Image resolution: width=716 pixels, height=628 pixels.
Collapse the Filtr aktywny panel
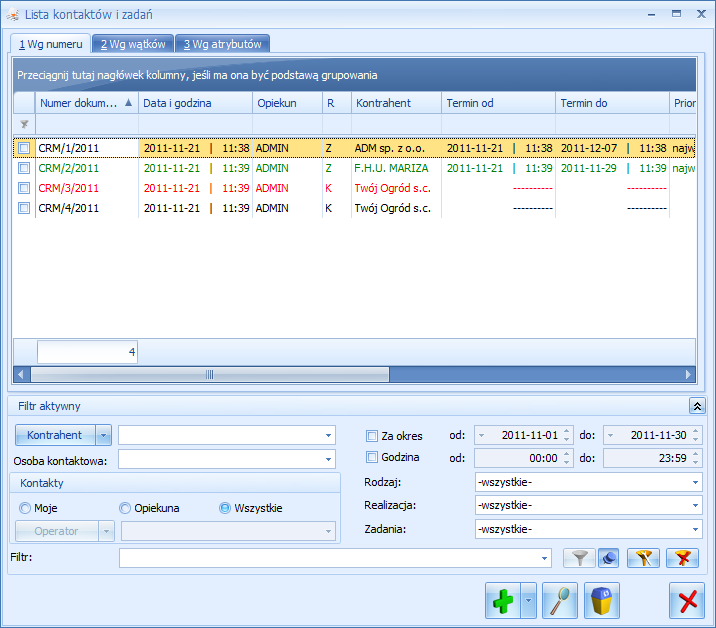(x=697, y=406)
